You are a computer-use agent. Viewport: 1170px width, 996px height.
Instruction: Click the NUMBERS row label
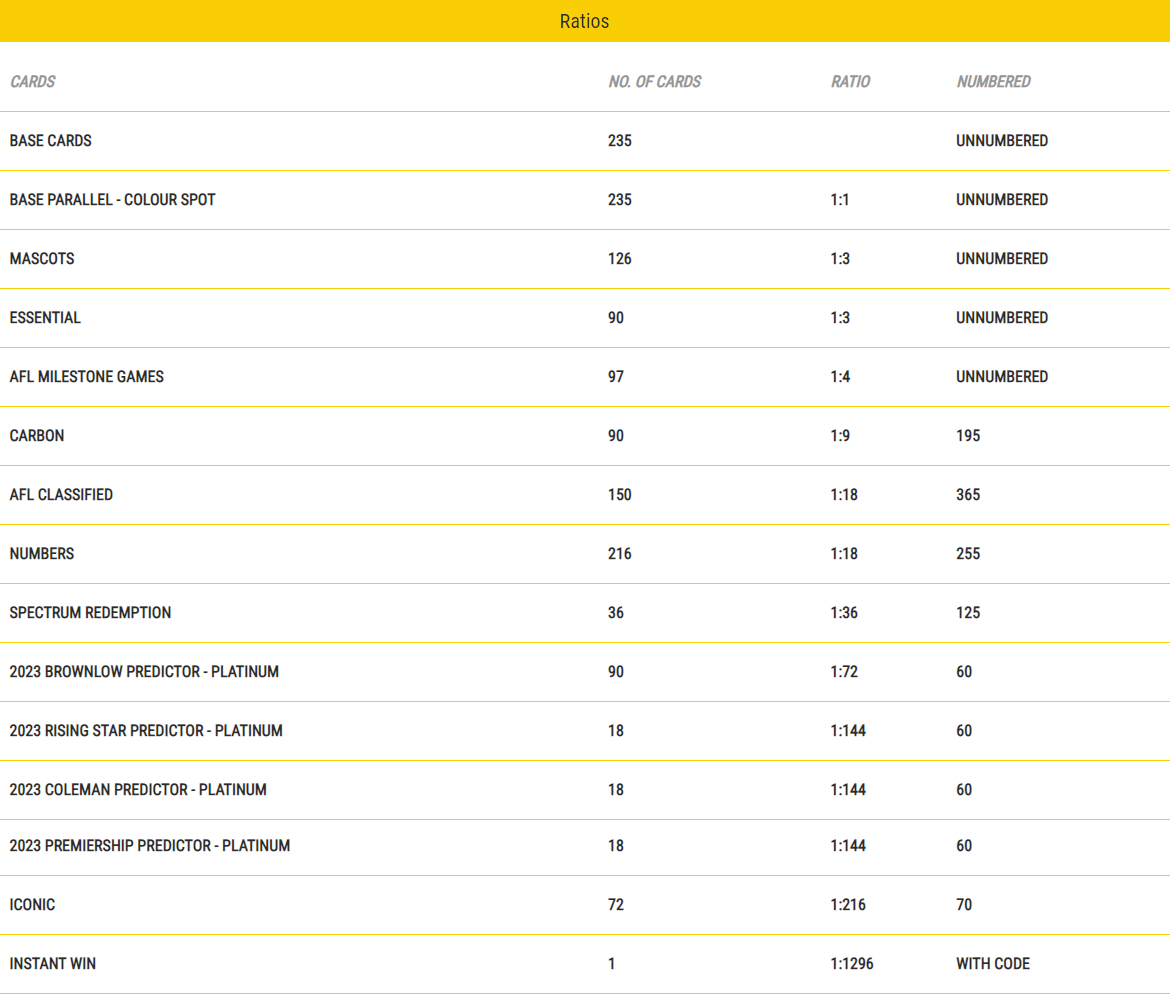(42, 554)
